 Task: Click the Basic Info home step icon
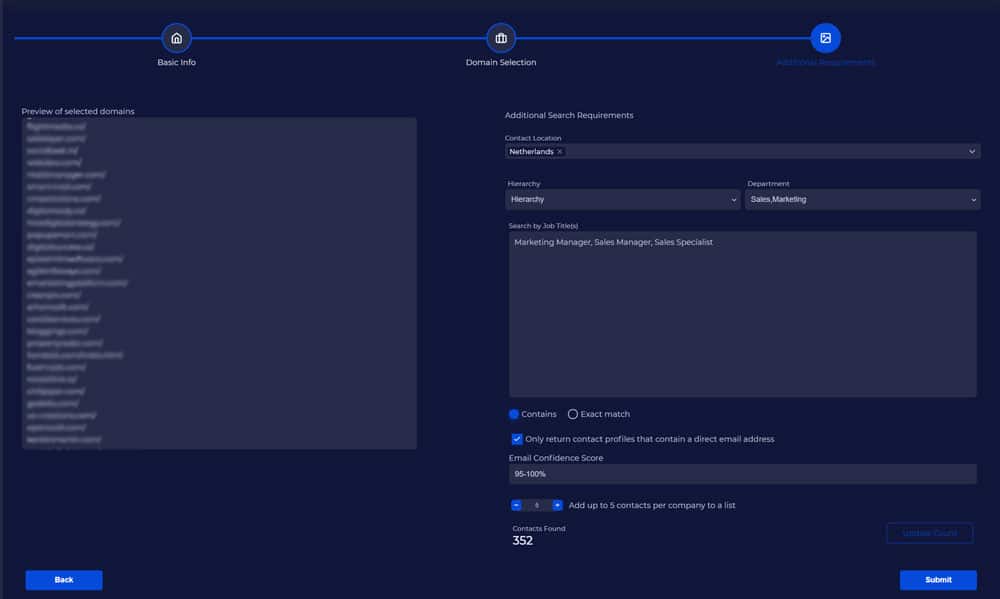click(x=177, y=38)
